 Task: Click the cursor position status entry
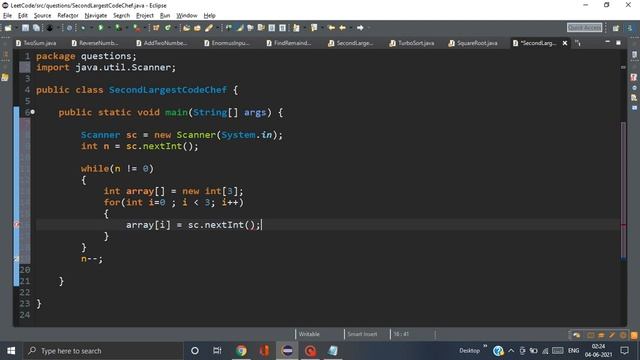pyautogui.click(x=401, y=334)
